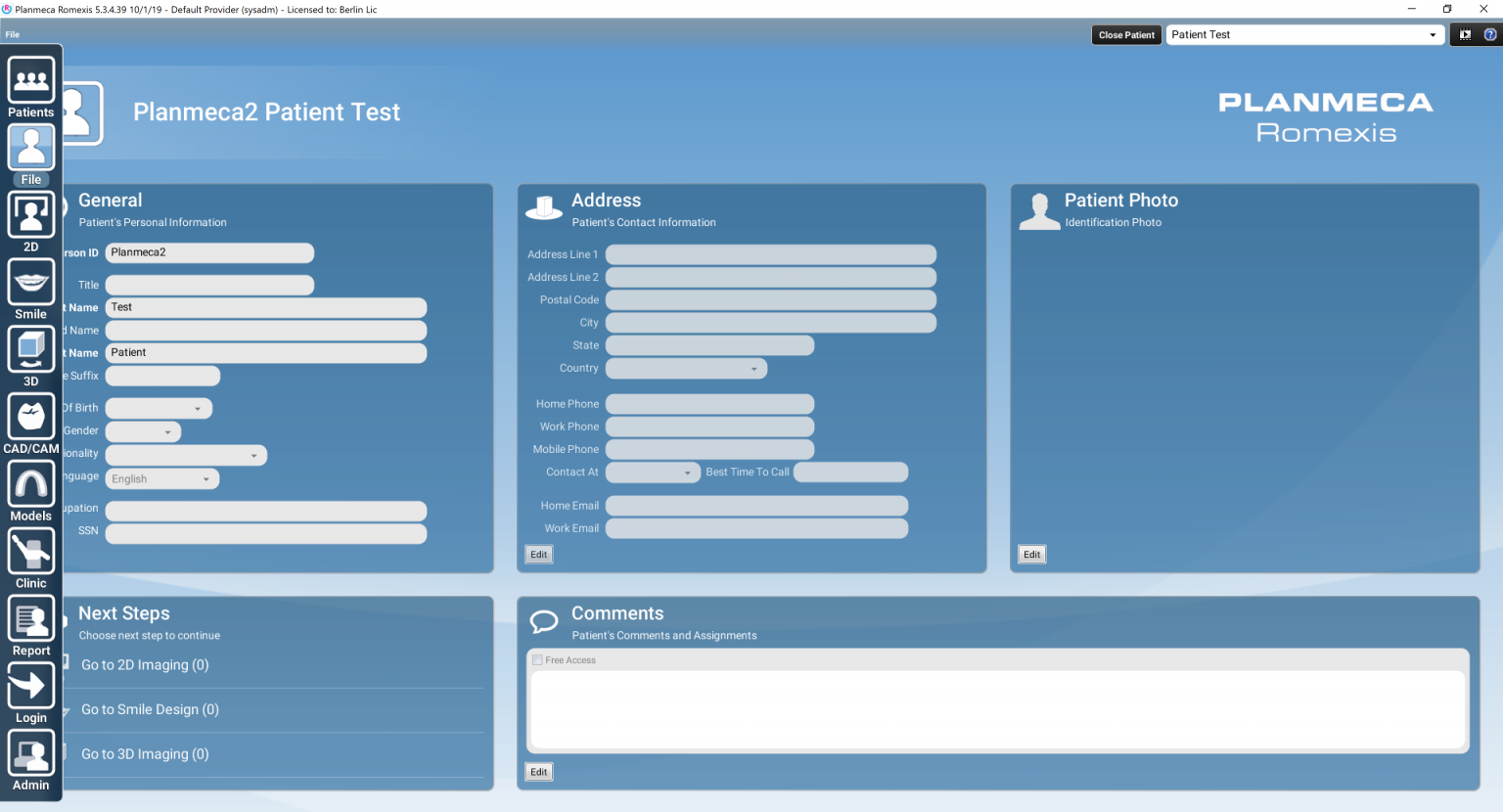Toggle the Free Access checkbox
Image resolution: width=1503 pixels, height=812 pixels.
coord(537,660)
